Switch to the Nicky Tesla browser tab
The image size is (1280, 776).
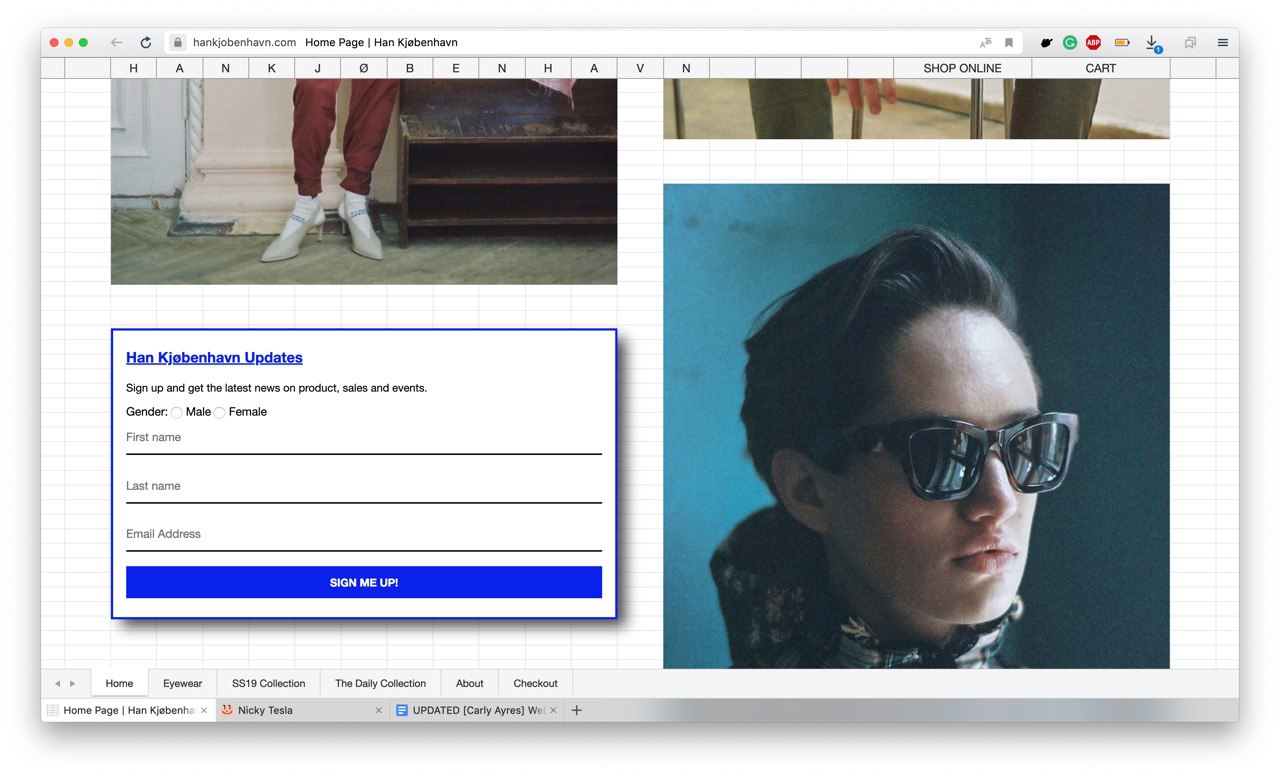point(302,710)
